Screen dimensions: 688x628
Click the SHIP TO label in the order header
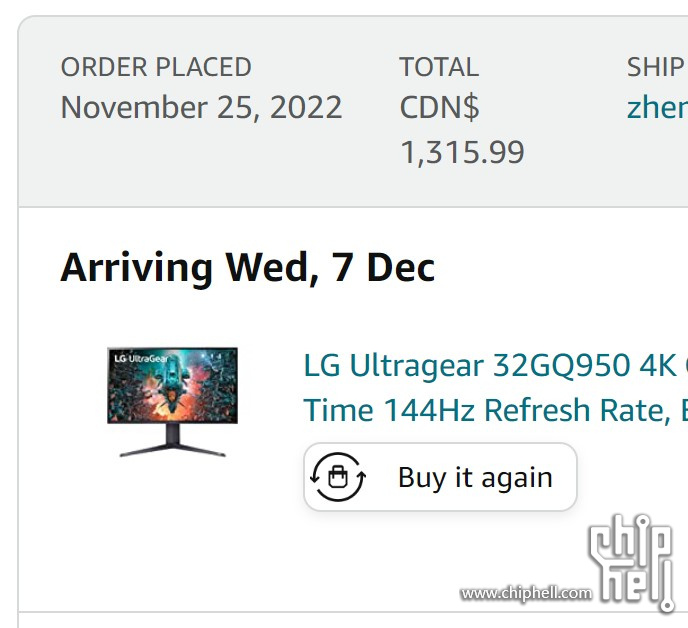pyautogui.click(x=657, y=67)
